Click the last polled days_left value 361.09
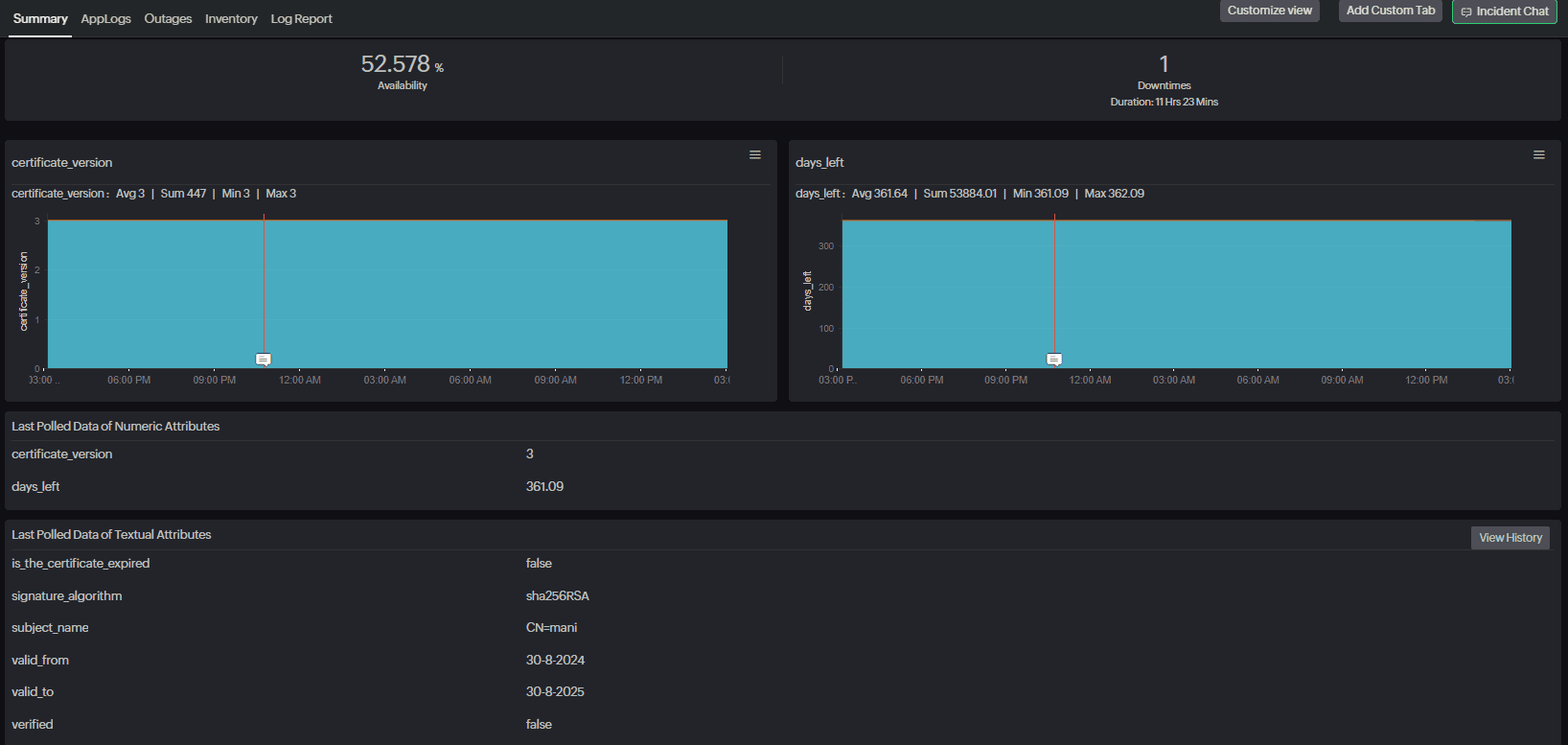This screenshot has width=1568, height=745. coord(544,487)
